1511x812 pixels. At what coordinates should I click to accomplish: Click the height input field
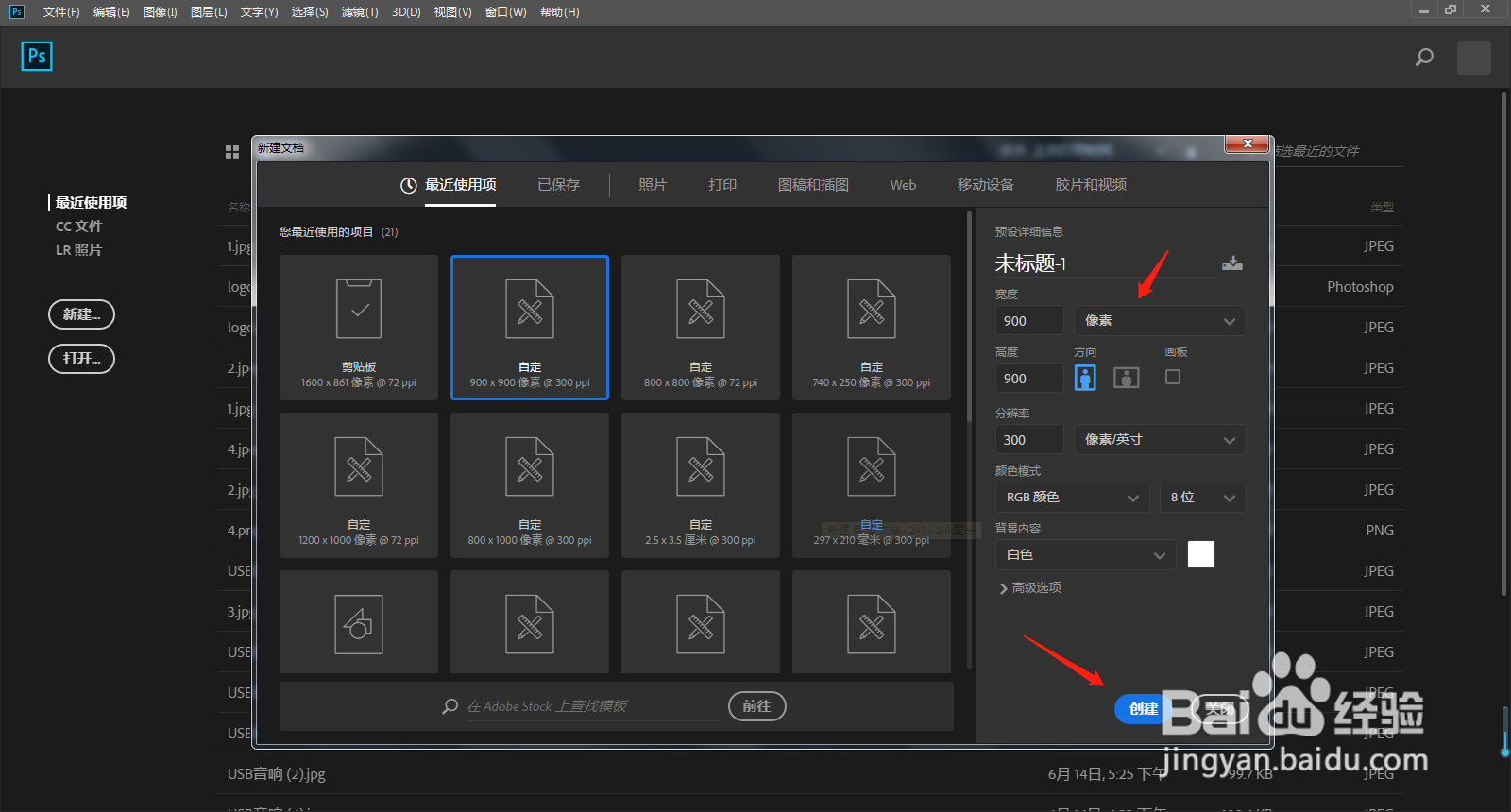coord(1029,379)
